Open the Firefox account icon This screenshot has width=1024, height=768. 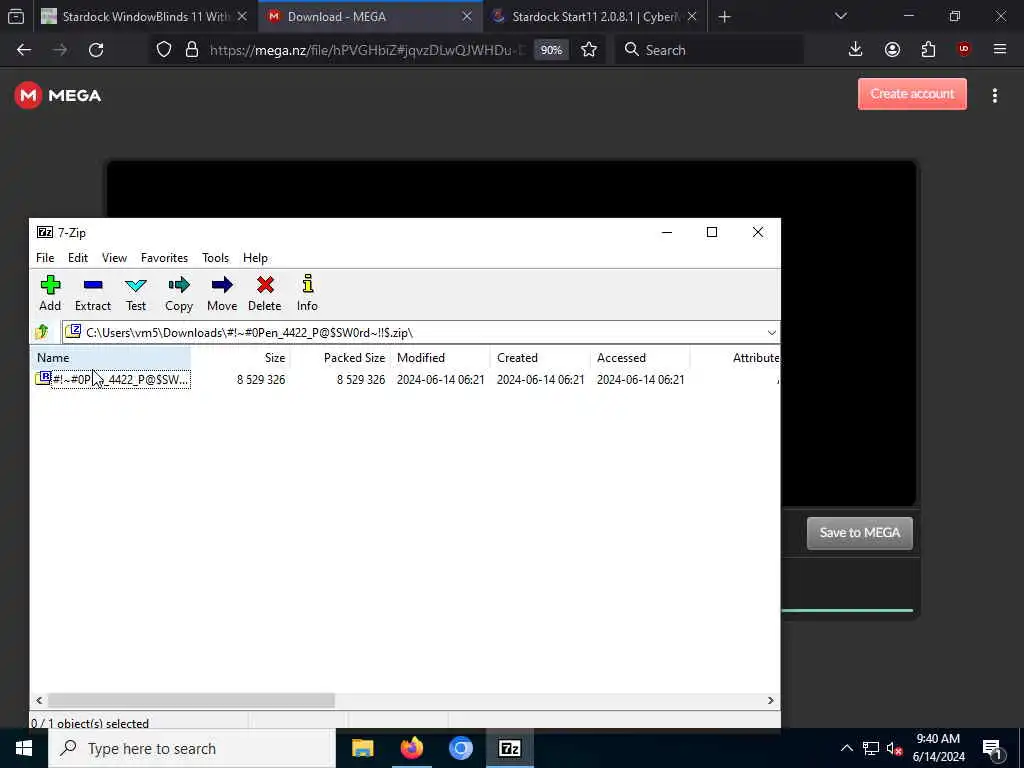pos(892,50)
